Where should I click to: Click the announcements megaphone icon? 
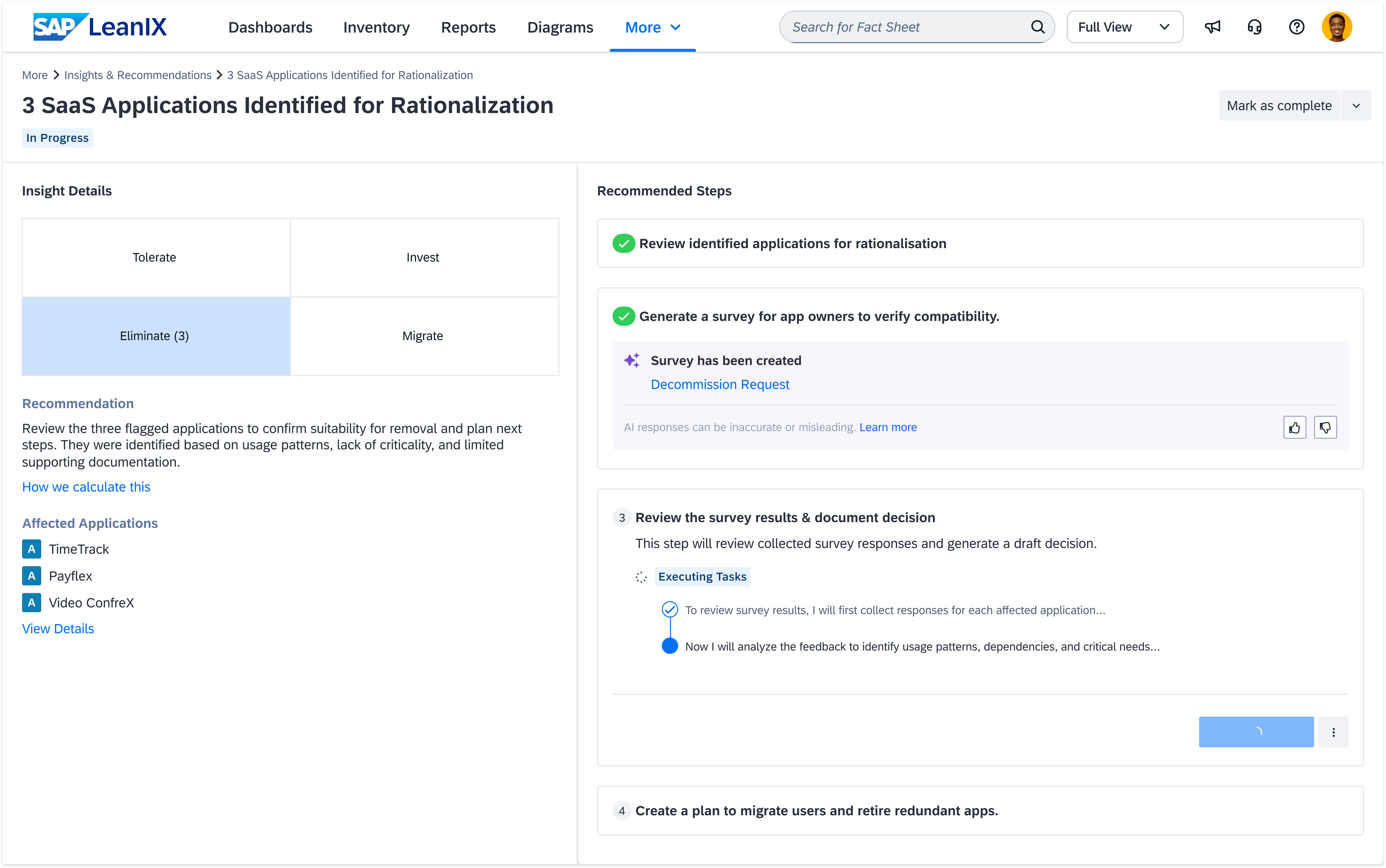click(1212, 27)
